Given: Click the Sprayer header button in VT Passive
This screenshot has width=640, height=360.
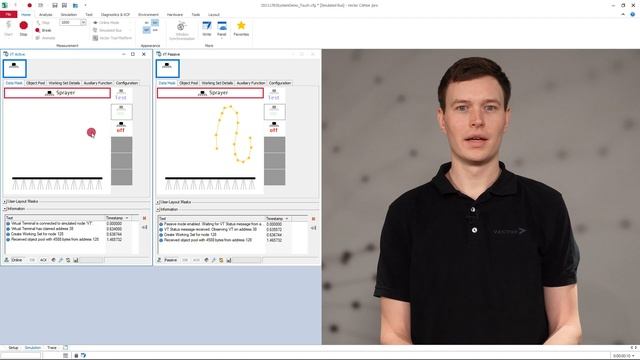Looking at the screenshot, I should pyautogui.click(x=210, y=93).
